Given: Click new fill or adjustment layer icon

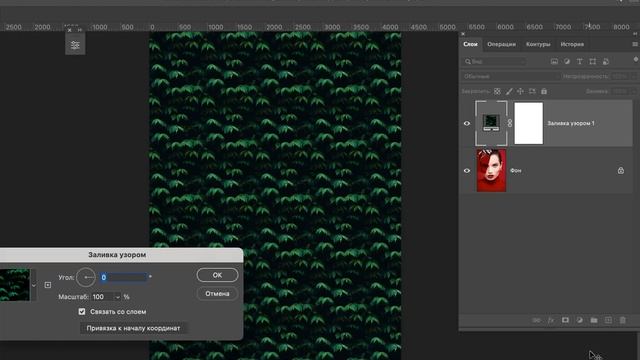Looking at the screenshot, I should 580,320.
